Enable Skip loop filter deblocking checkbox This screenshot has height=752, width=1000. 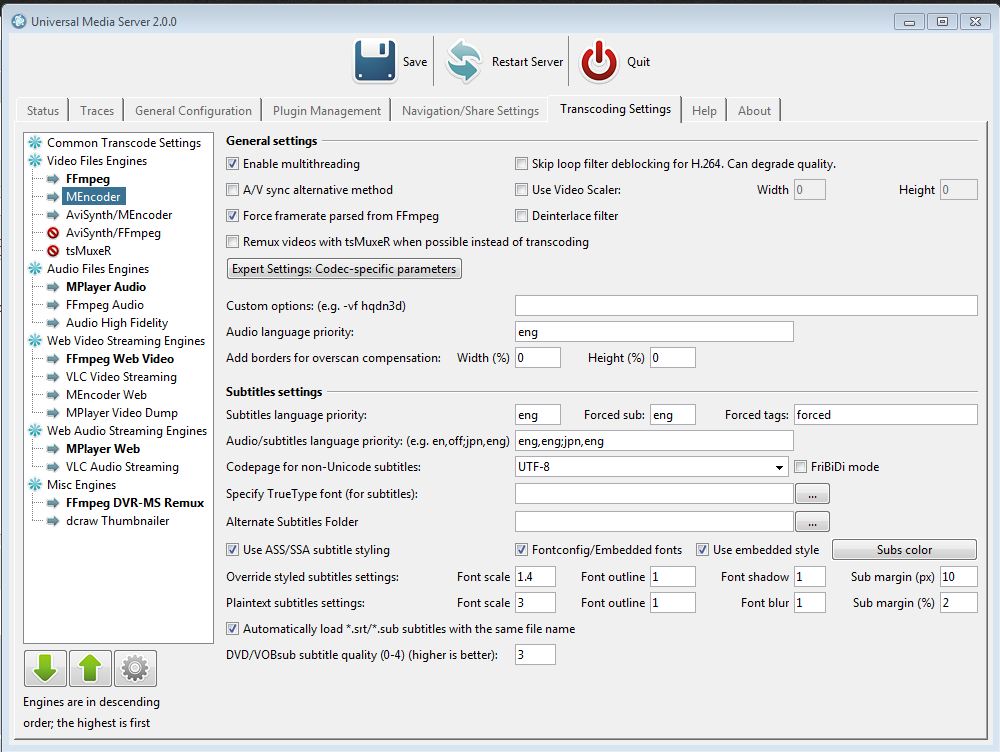(x=522, y=164)
